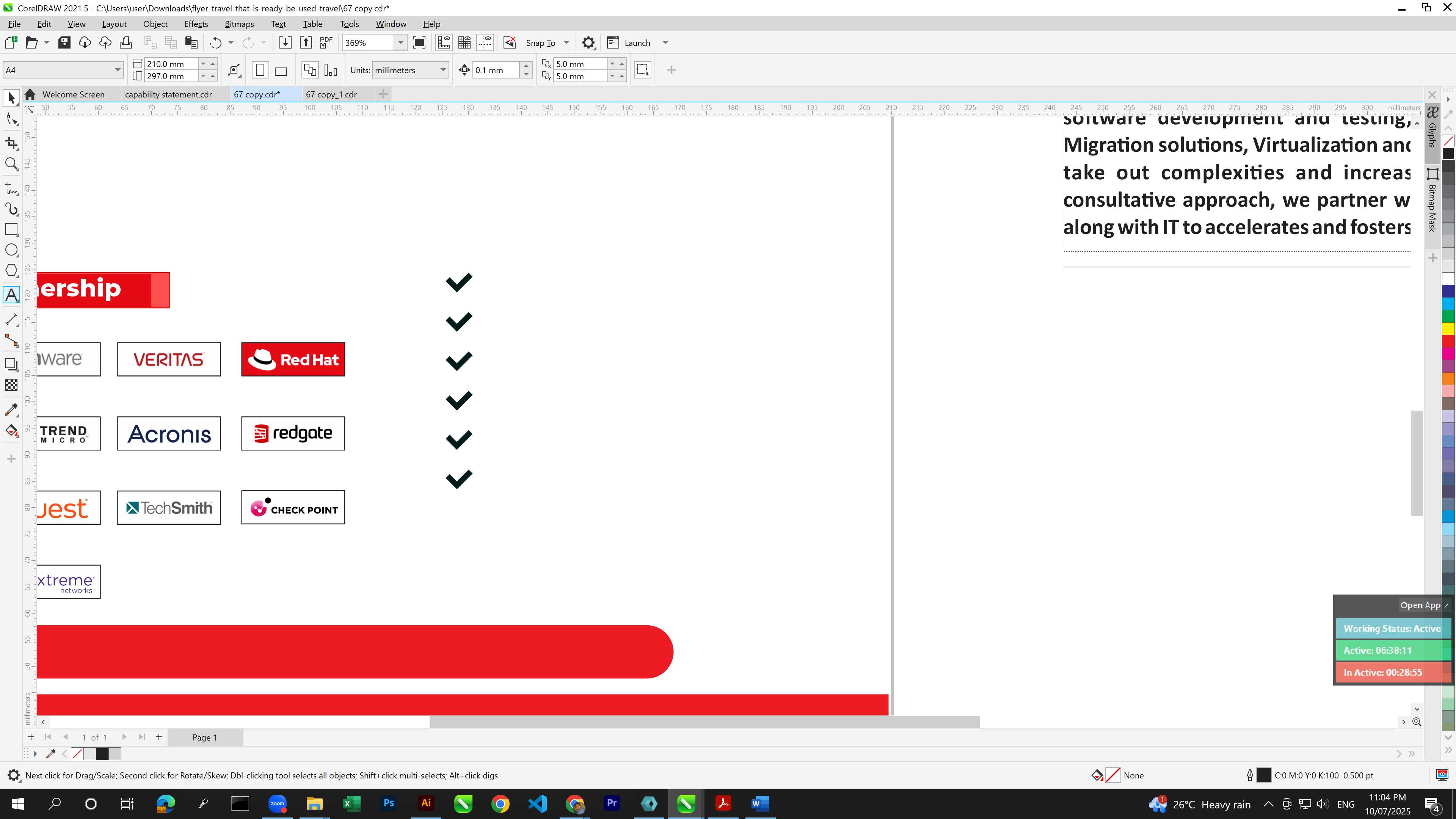Open the Bitmaps menu
Viewport: 1456px width, 819px height.
239,24
